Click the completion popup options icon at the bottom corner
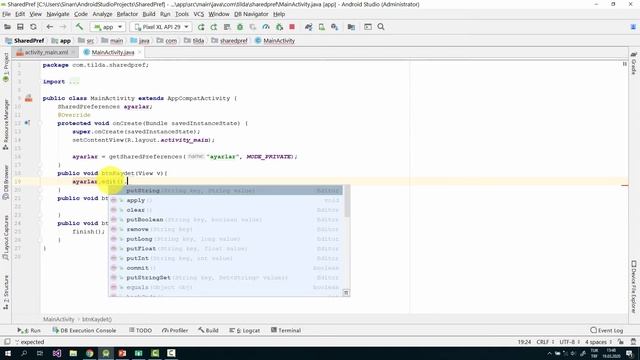Image resolution: width=640 pixels, height=360 pixels. click(x=346, y=293)
